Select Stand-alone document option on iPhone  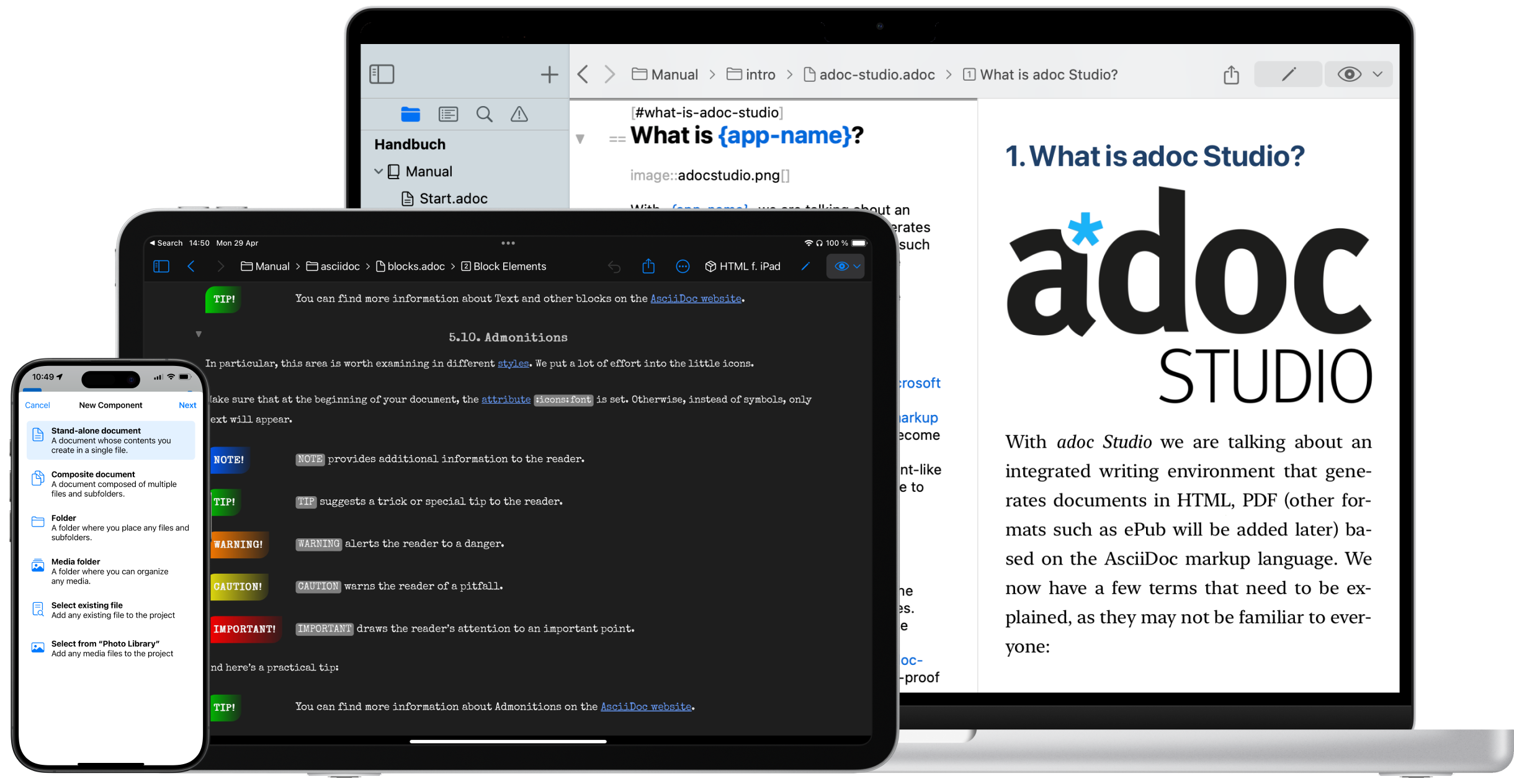tap(111, 440)
